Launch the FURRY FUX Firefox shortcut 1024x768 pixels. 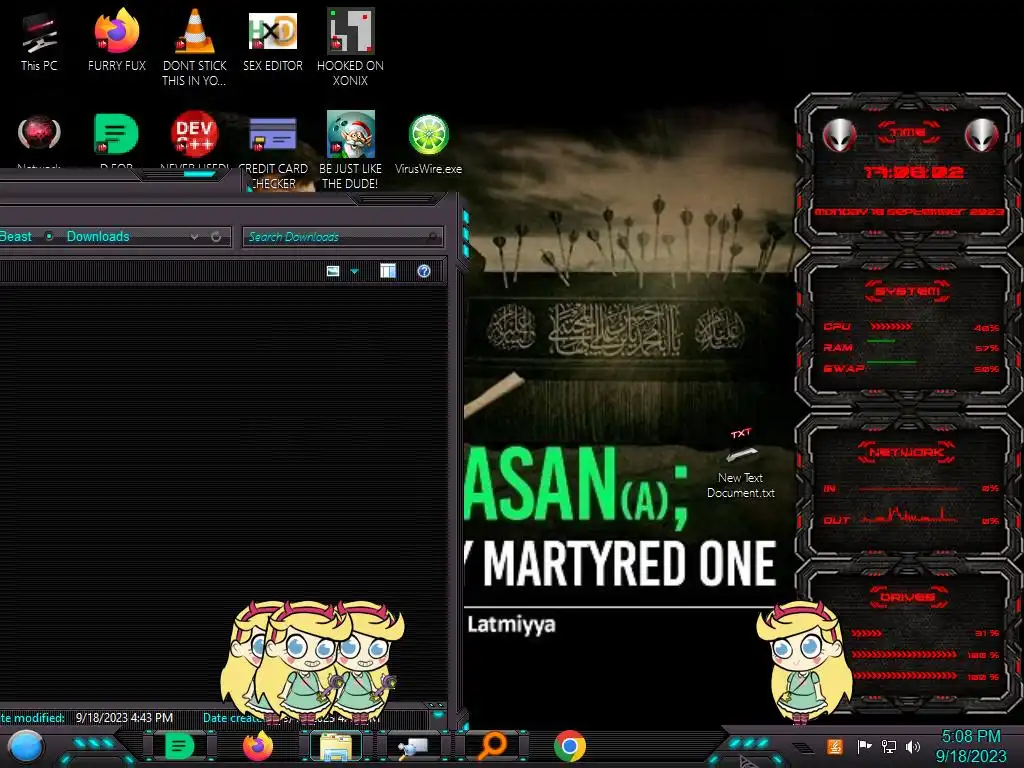tap(117, 40)
